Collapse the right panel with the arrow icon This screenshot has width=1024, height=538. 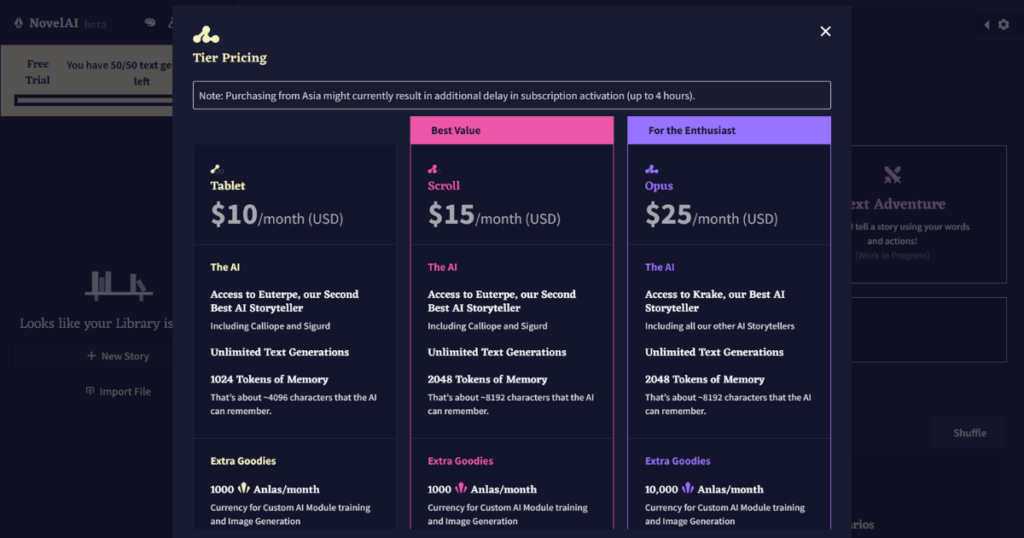tap(987, 25)
